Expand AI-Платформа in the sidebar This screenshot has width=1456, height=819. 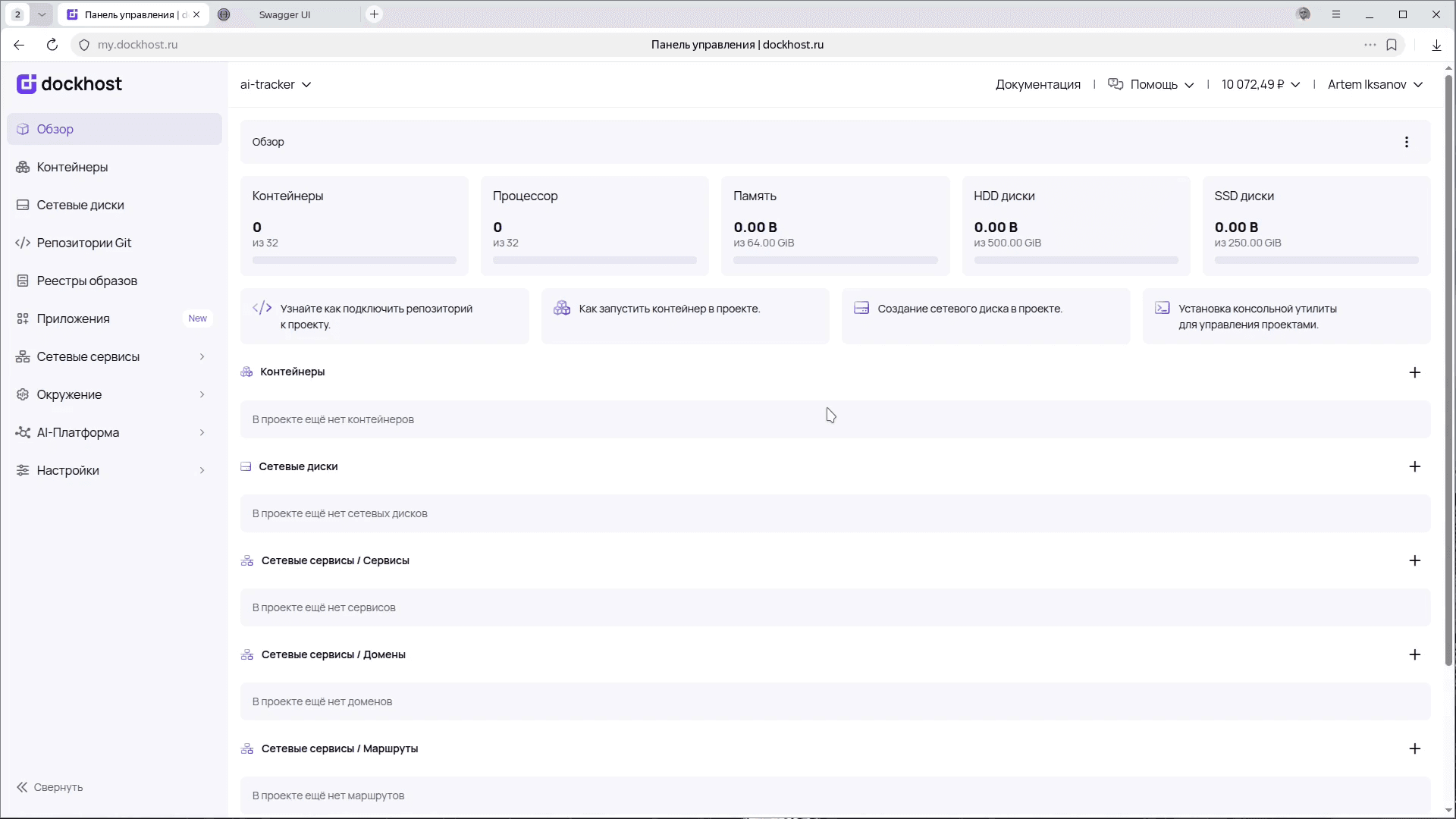tap(115, 432)
